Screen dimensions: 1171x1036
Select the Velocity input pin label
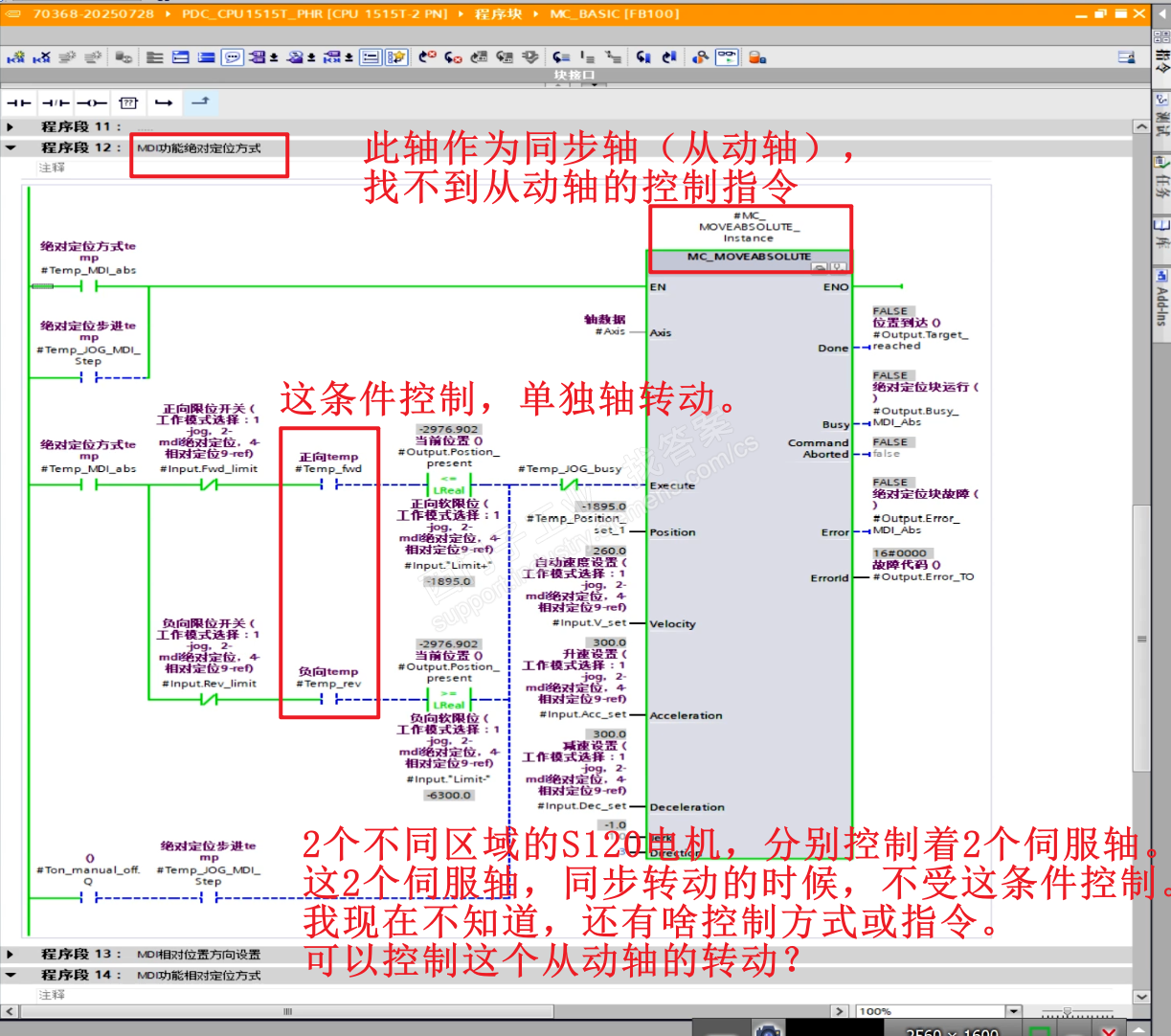pos(672,624)
